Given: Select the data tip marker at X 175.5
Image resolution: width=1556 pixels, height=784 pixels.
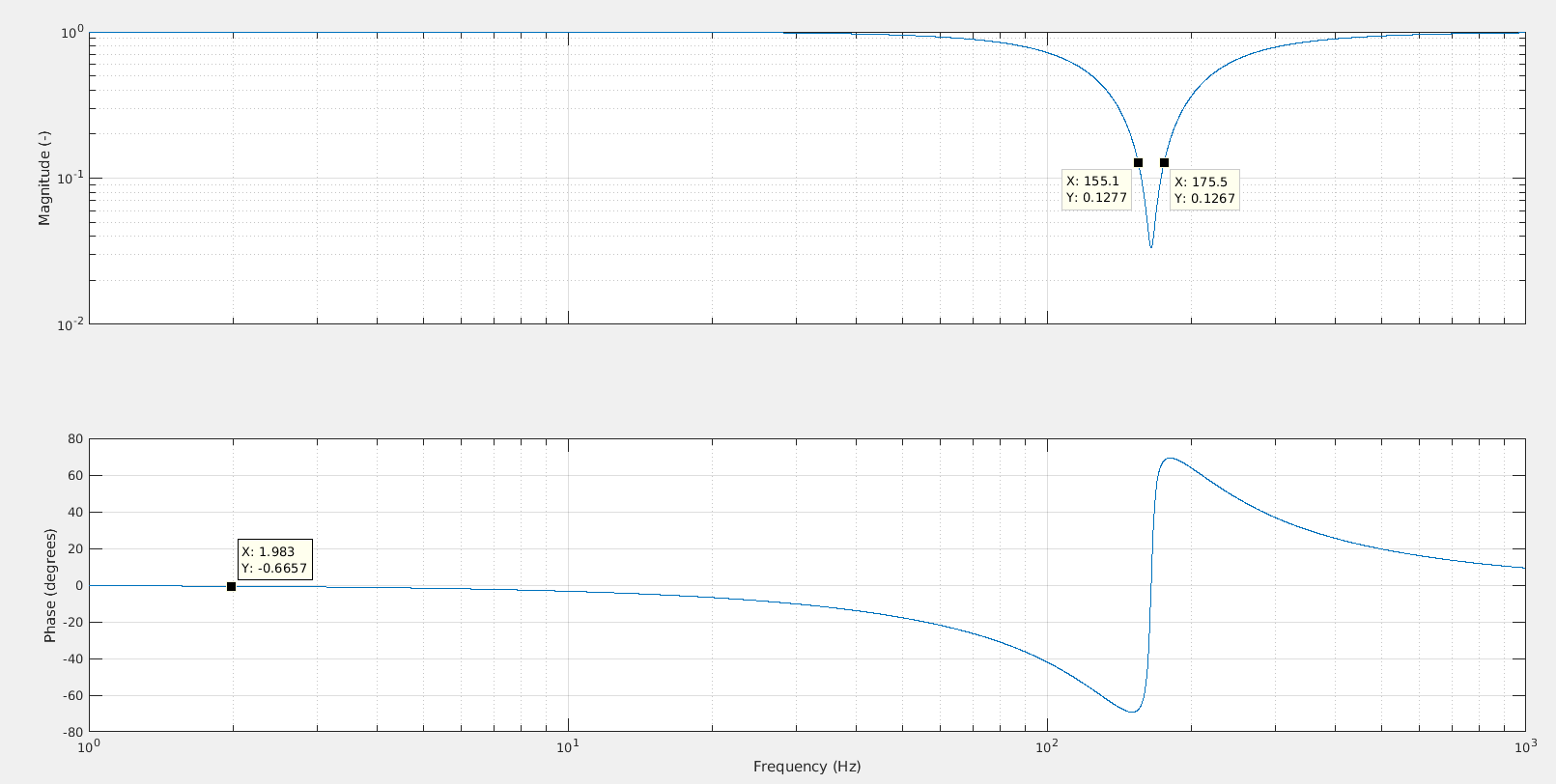Looking at the screenshot, I should 1164,163.
